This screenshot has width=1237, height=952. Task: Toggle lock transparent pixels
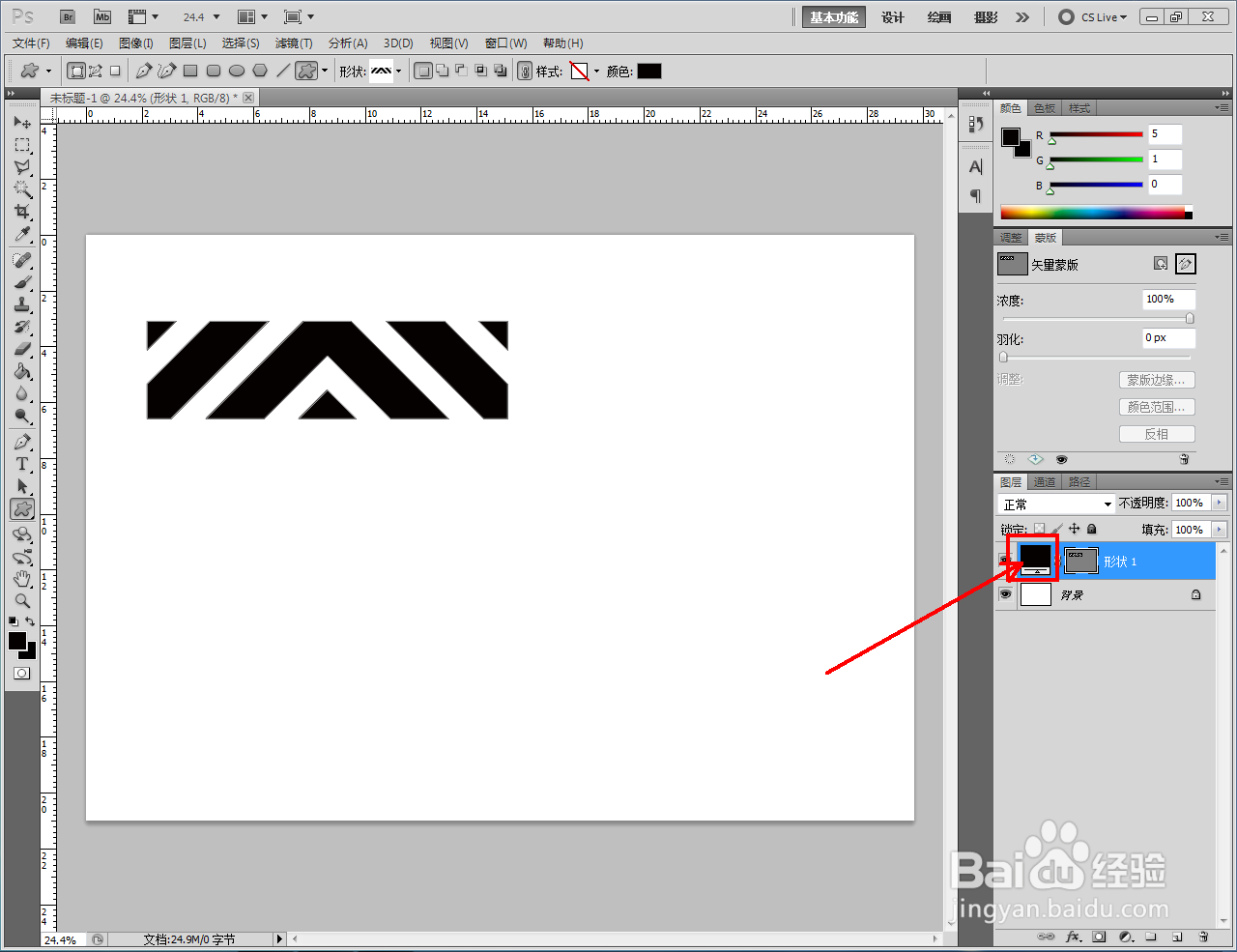pos(1039,529)
